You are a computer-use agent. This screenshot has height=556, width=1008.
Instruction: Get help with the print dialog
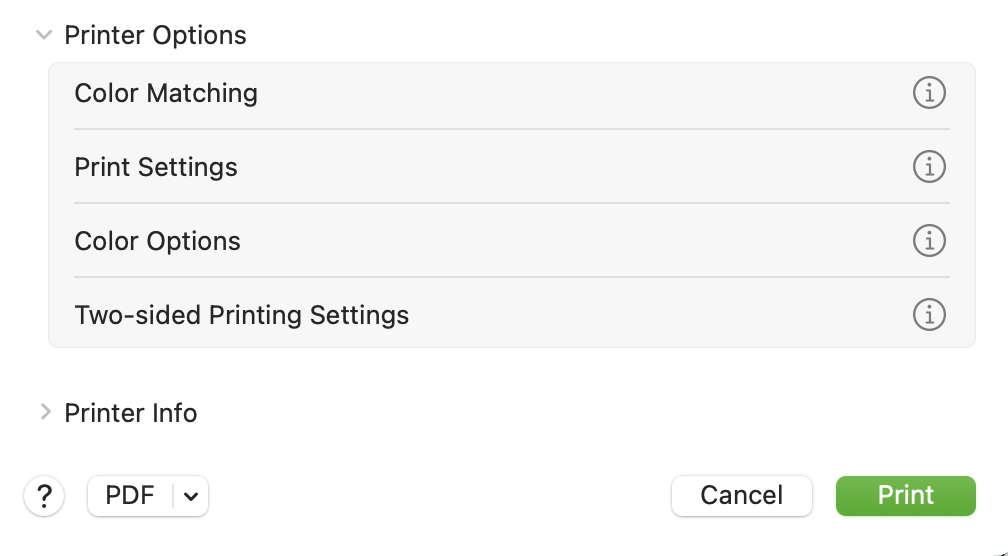click(44, 496)
